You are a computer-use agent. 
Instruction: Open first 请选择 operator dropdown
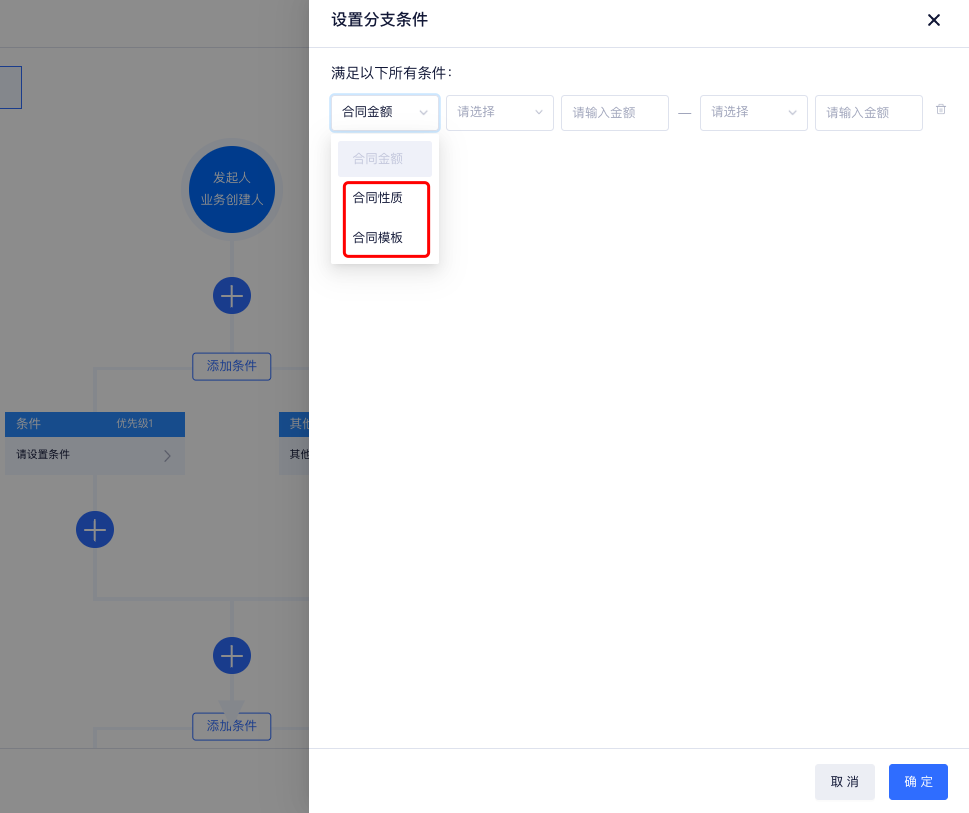point(500,113)
